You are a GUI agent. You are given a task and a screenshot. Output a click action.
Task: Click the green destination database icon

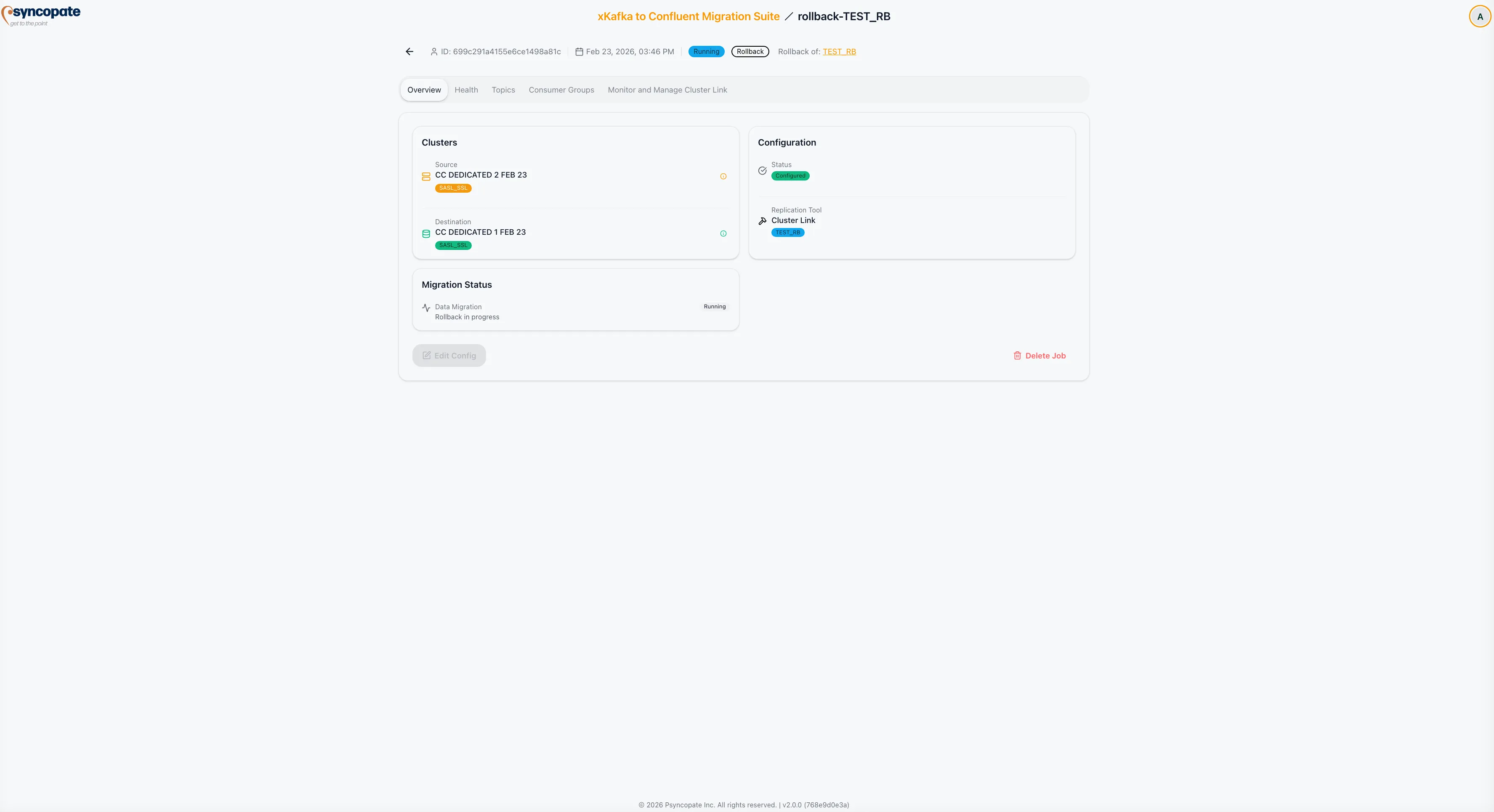tap(426, 234)
